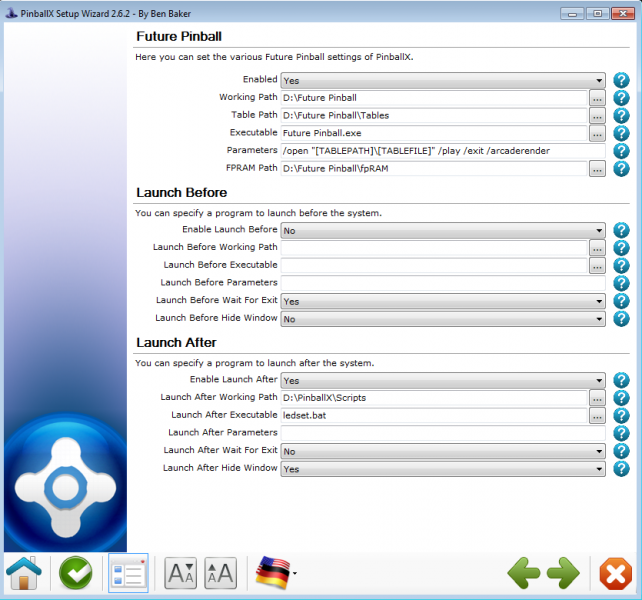Open Launch Before Hide Window dropdown

pos(443,319)
